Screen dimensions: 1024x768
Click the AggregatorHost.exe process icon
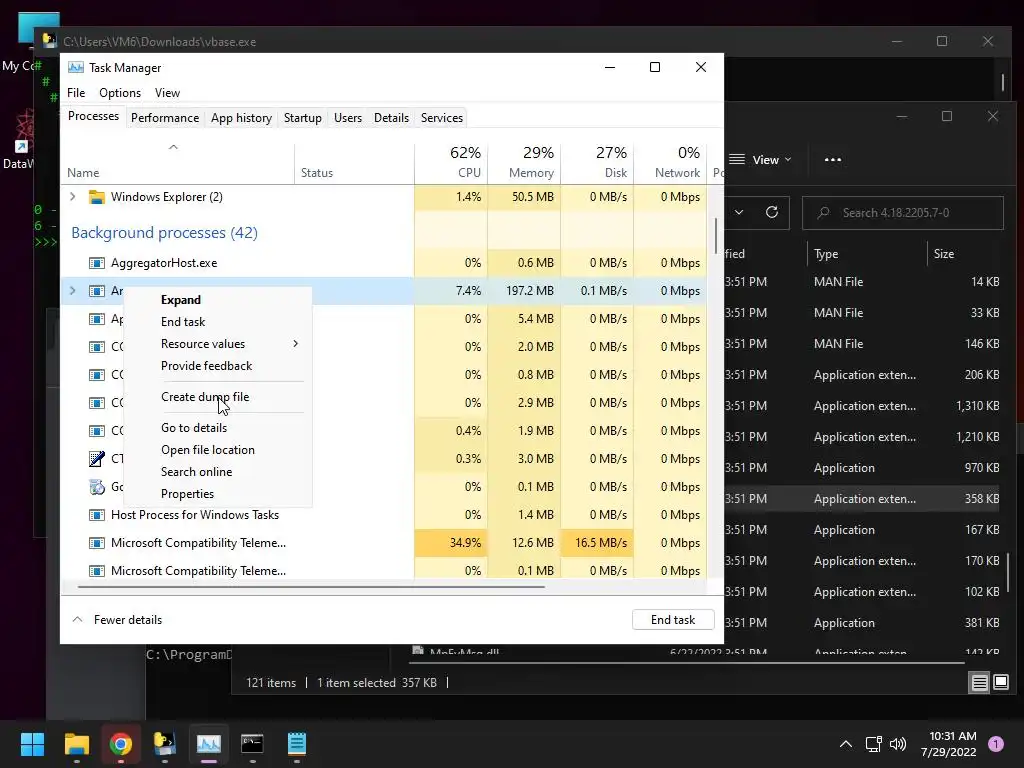(x=97, y=263)
